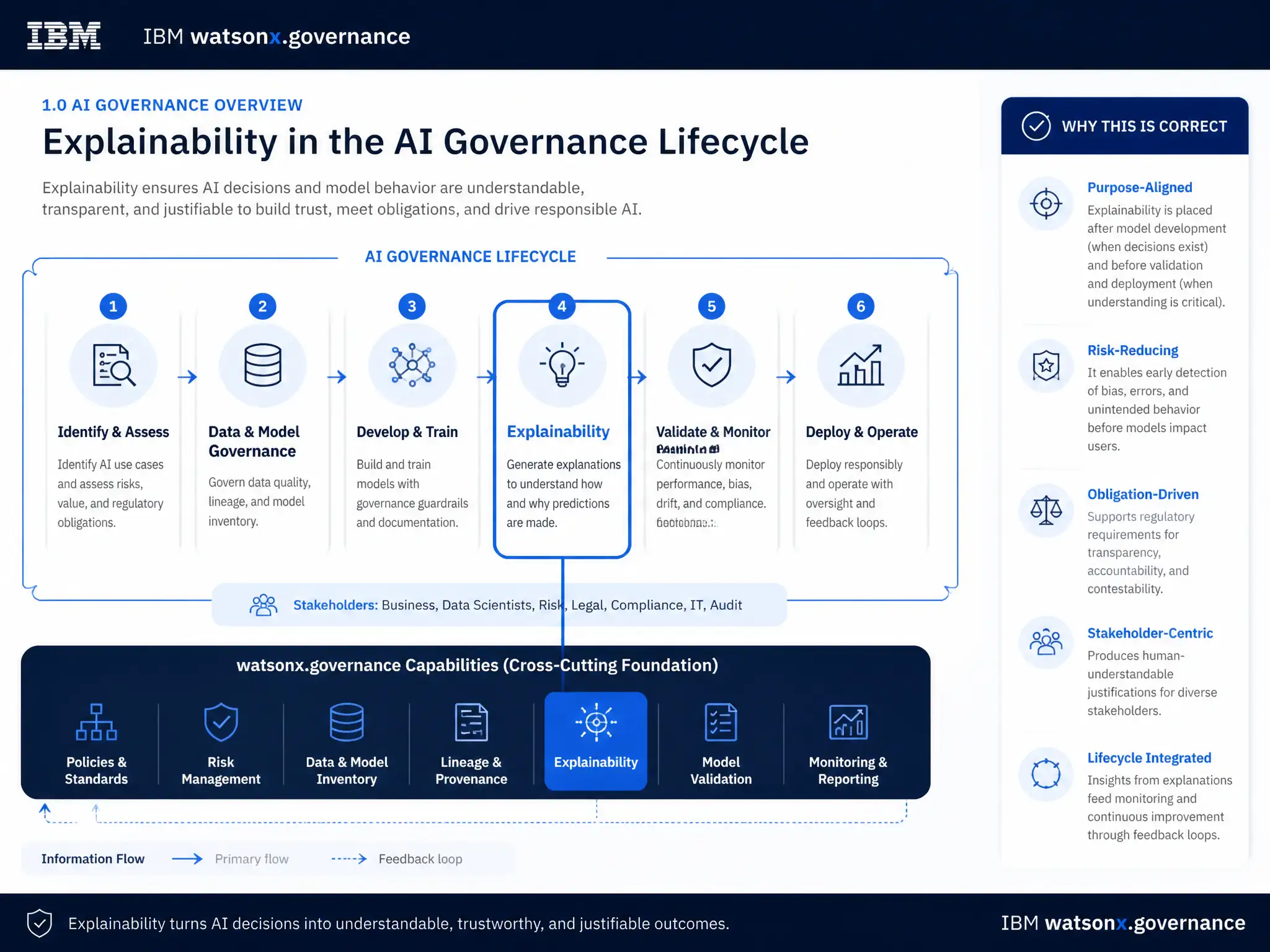Click the Validate & Monitor step title

[x=713, y=432]
